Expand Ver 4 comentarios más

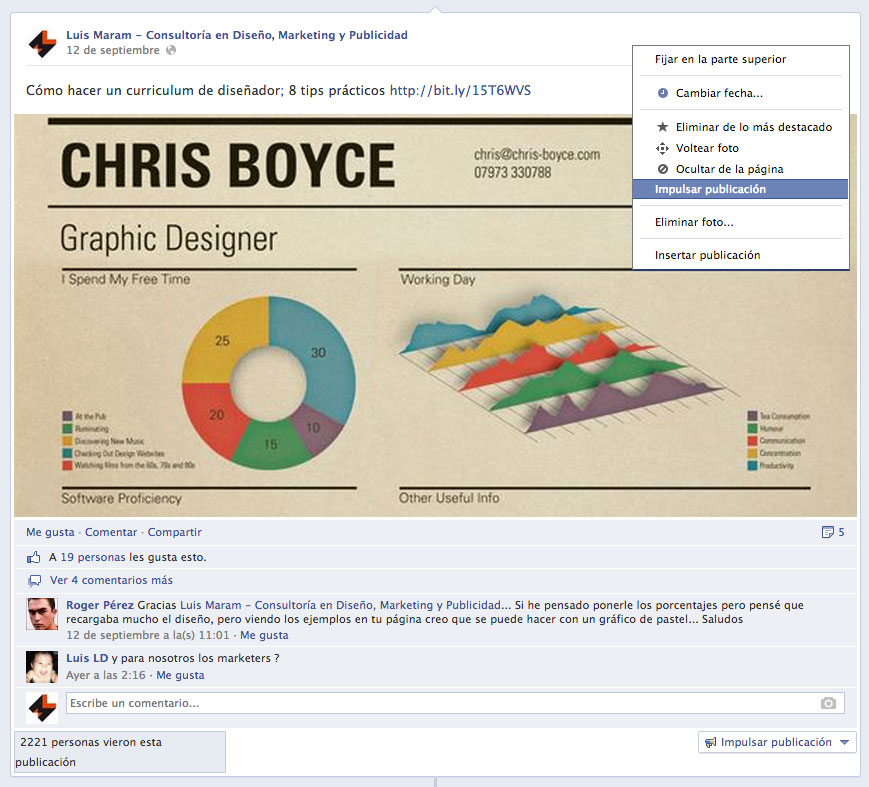111,580
